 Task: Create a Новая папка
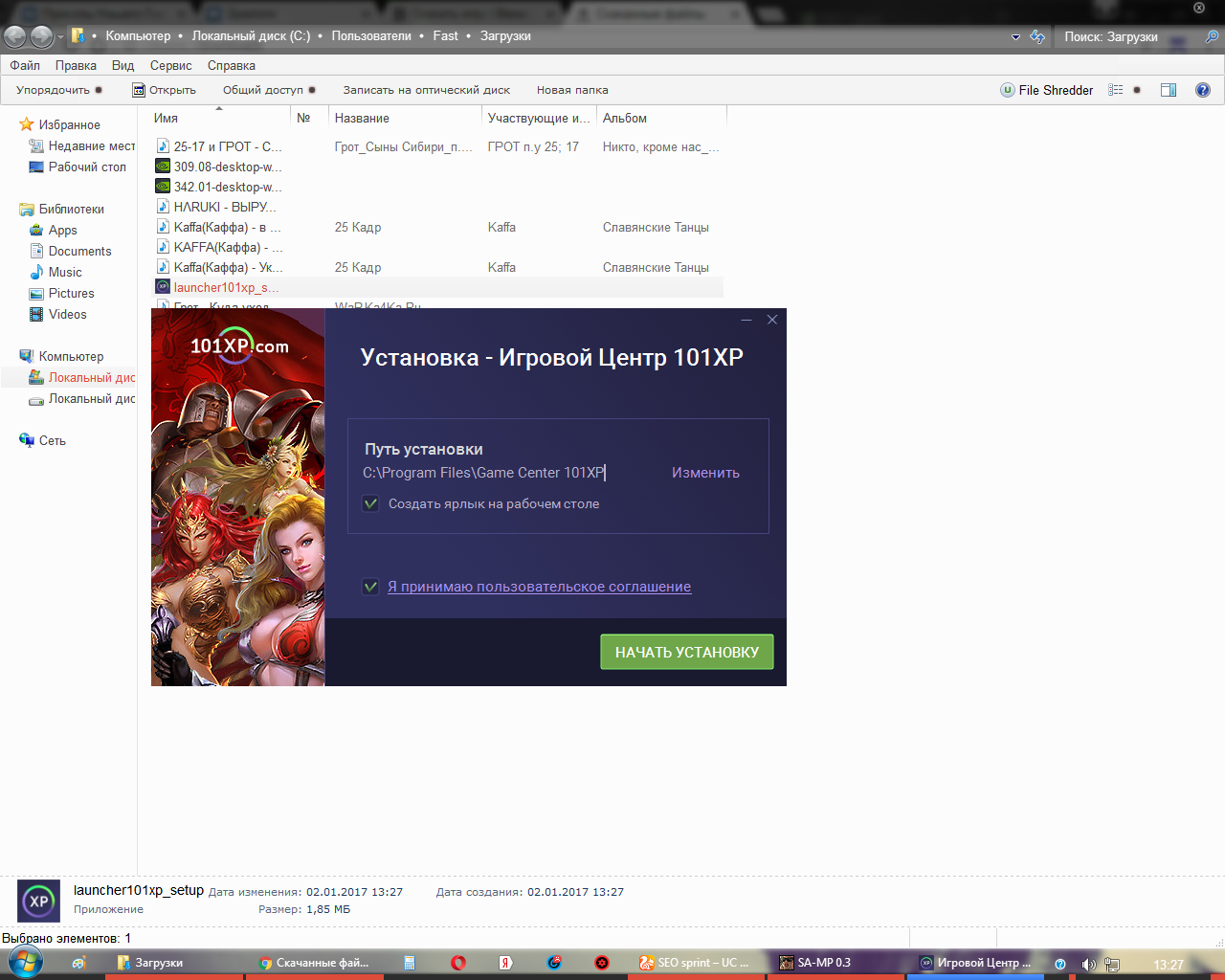[x=572, y=90]
